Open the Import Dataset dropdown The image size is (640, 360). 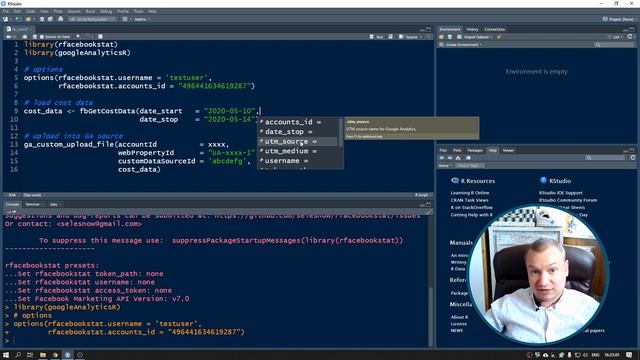[x=475, y=37]
